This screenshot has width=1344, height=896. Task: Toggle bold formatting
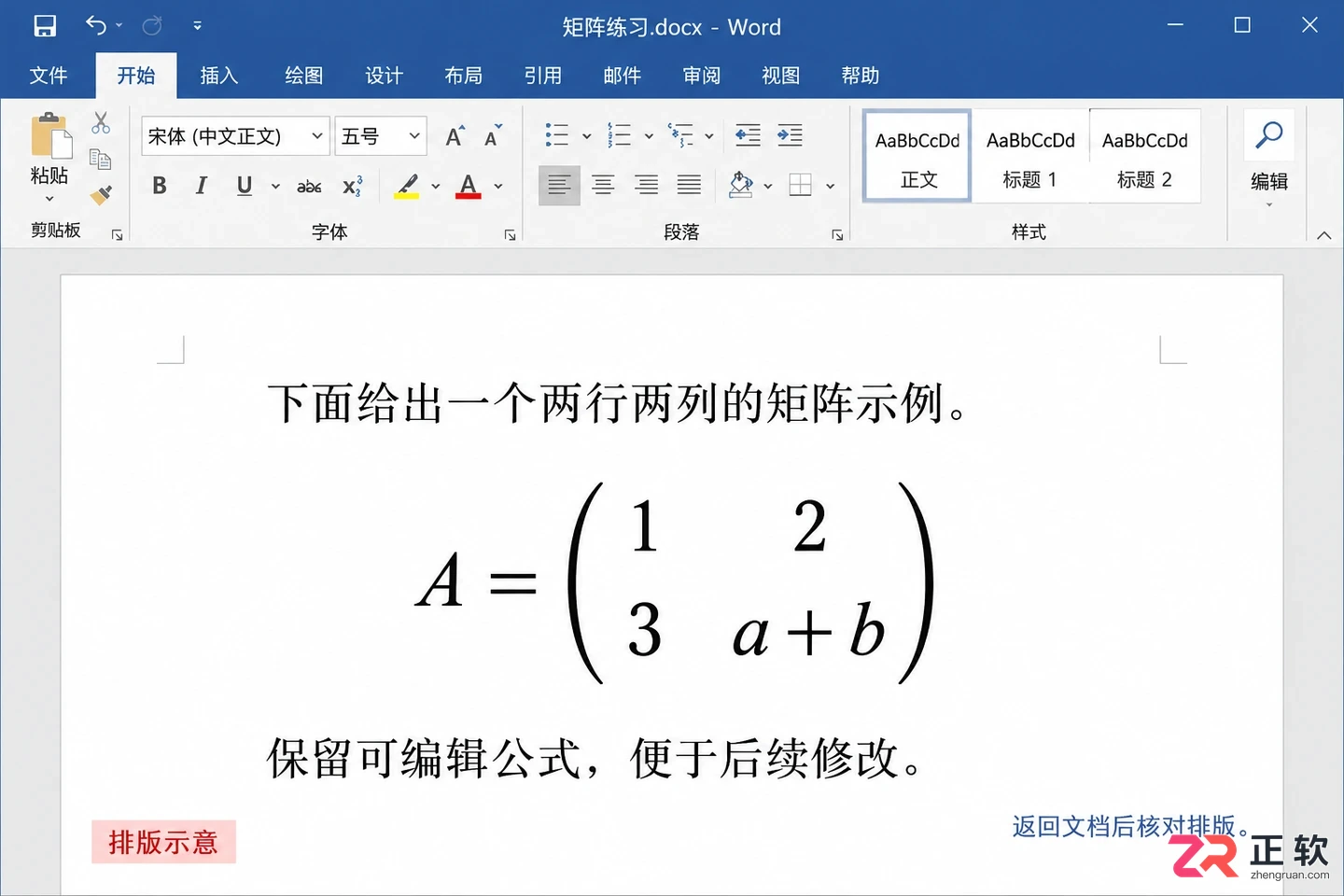(x=160, y=186)
